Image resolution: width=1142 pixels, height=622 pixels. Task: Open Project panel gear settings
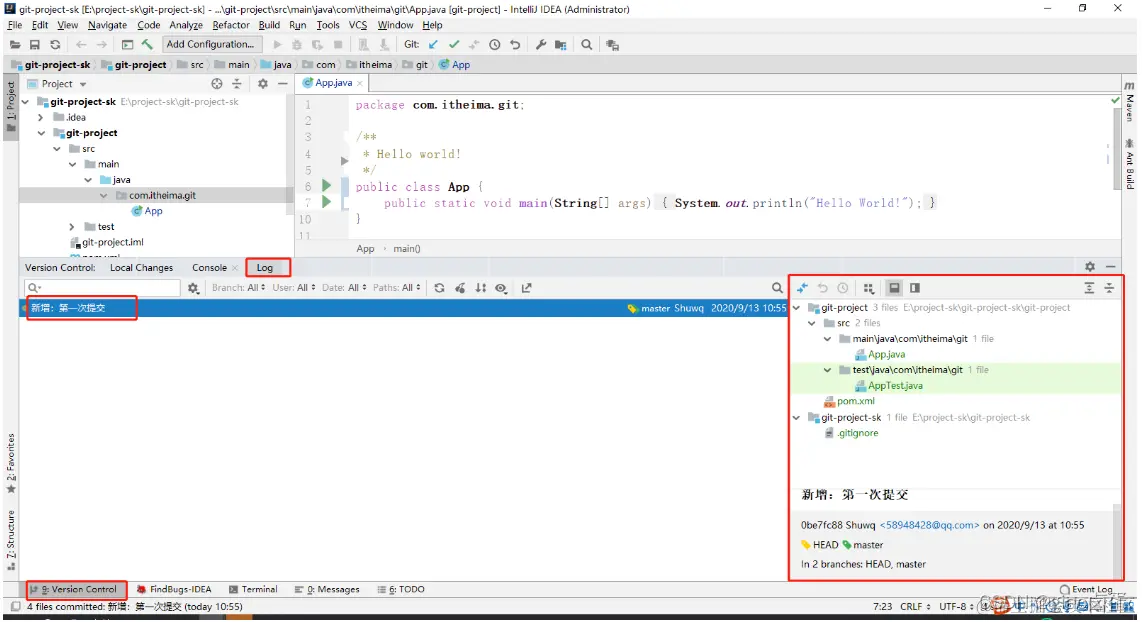coord(263,84)
